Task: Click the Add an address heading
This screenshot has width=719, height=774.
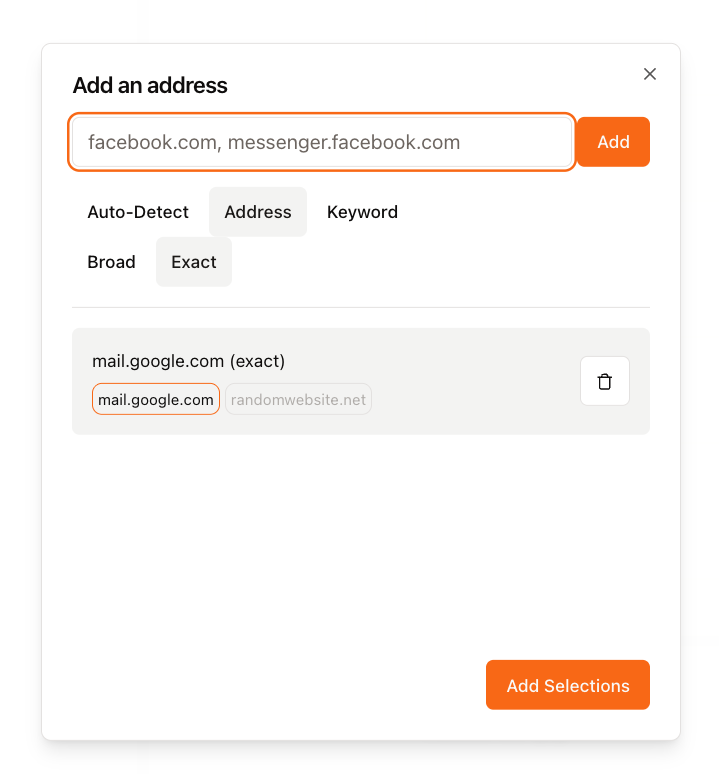Action: [x=150, y=86]
